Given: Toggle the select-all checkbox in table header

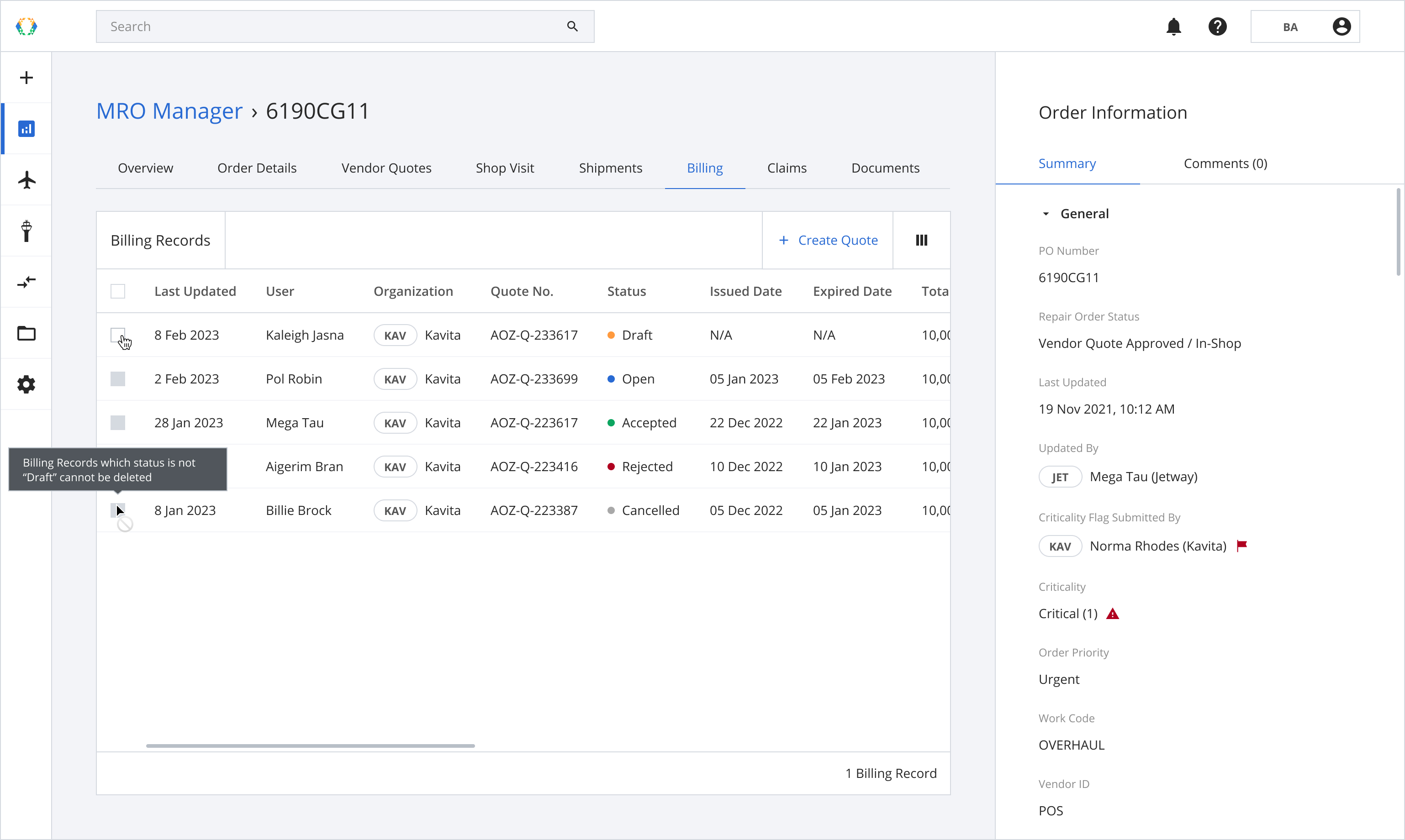Looking at the screenshot, I should pyautogui.click(x=118, y=291).
